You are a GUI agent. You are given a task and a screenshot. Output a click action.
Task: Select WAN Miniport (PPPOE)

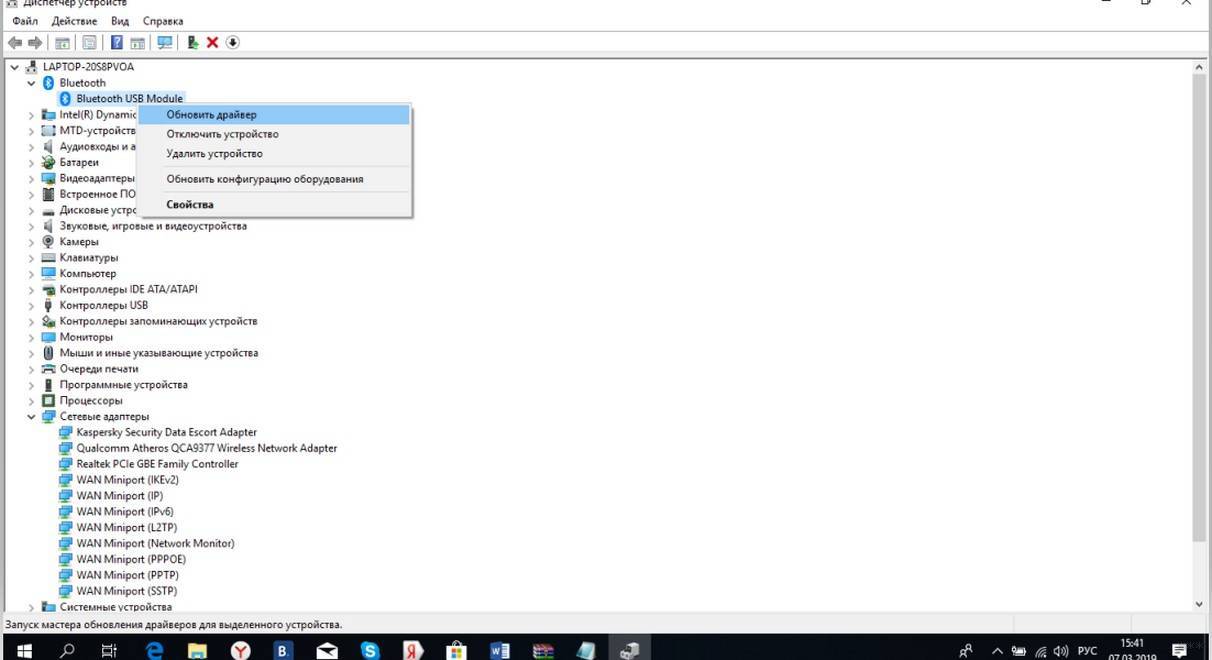(x=131, y=559)
